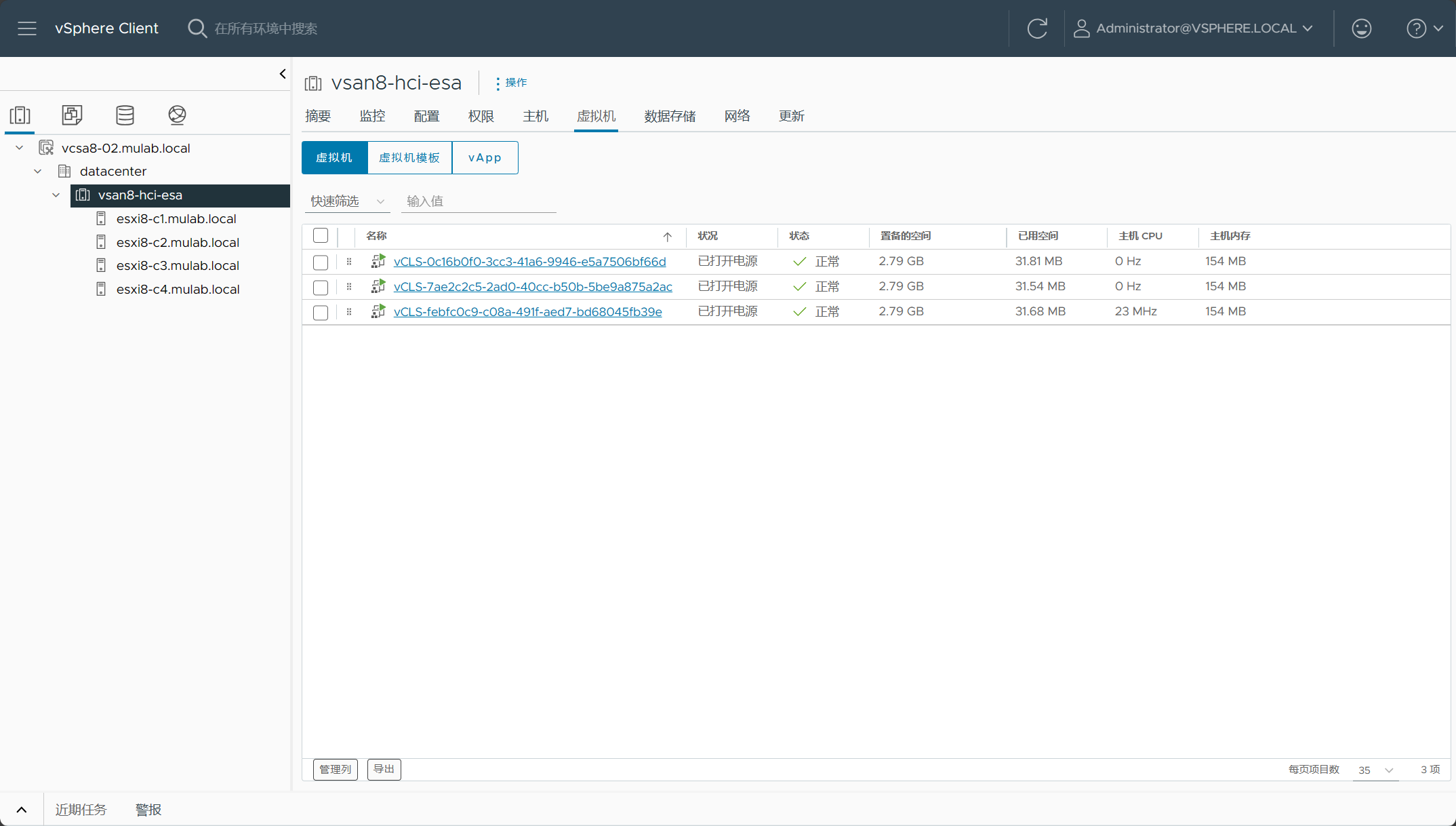Focus the global search field

point(266,28)
